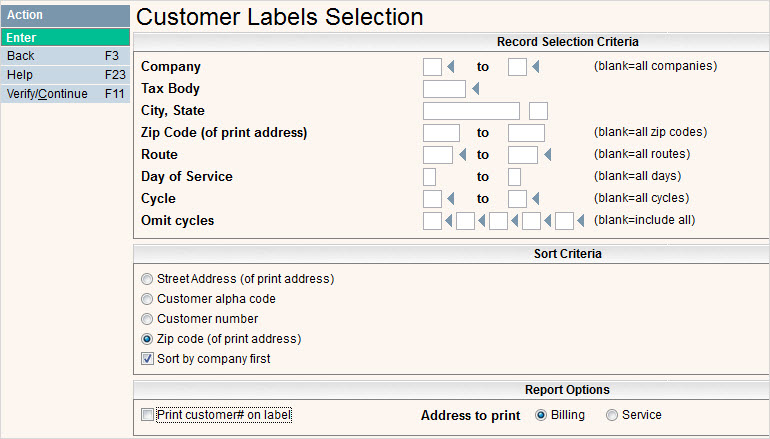This screenshot has height=439, width=770.
Task: Click Enter in Action menu
Action: 65,37
